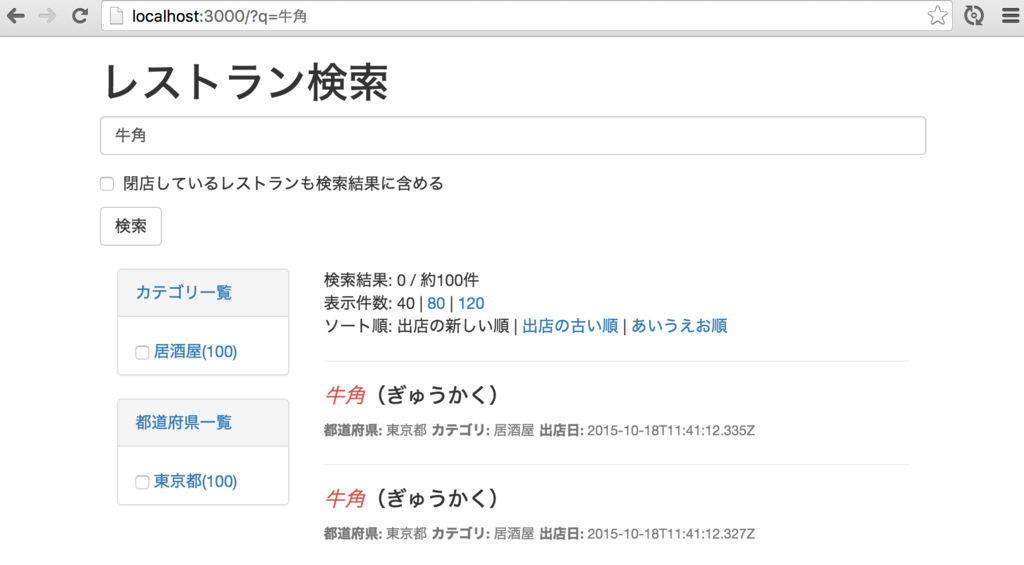Screen dimensions: 1024x565
Task: Click the 検索 button
Action: pyautogui.click(x=131, y=226)
